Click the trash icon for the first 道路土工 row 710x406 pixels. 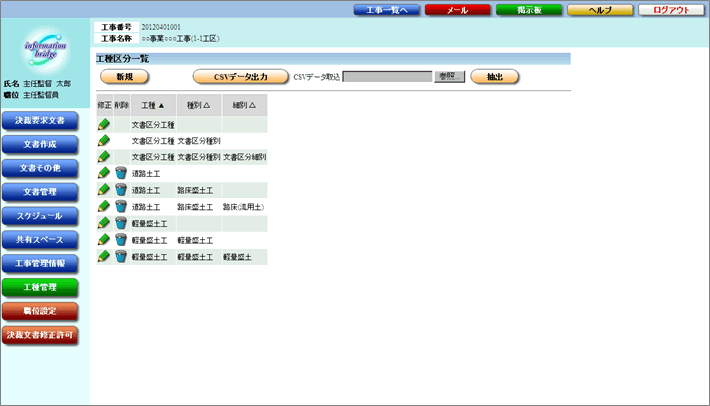[x=120, y=173]
